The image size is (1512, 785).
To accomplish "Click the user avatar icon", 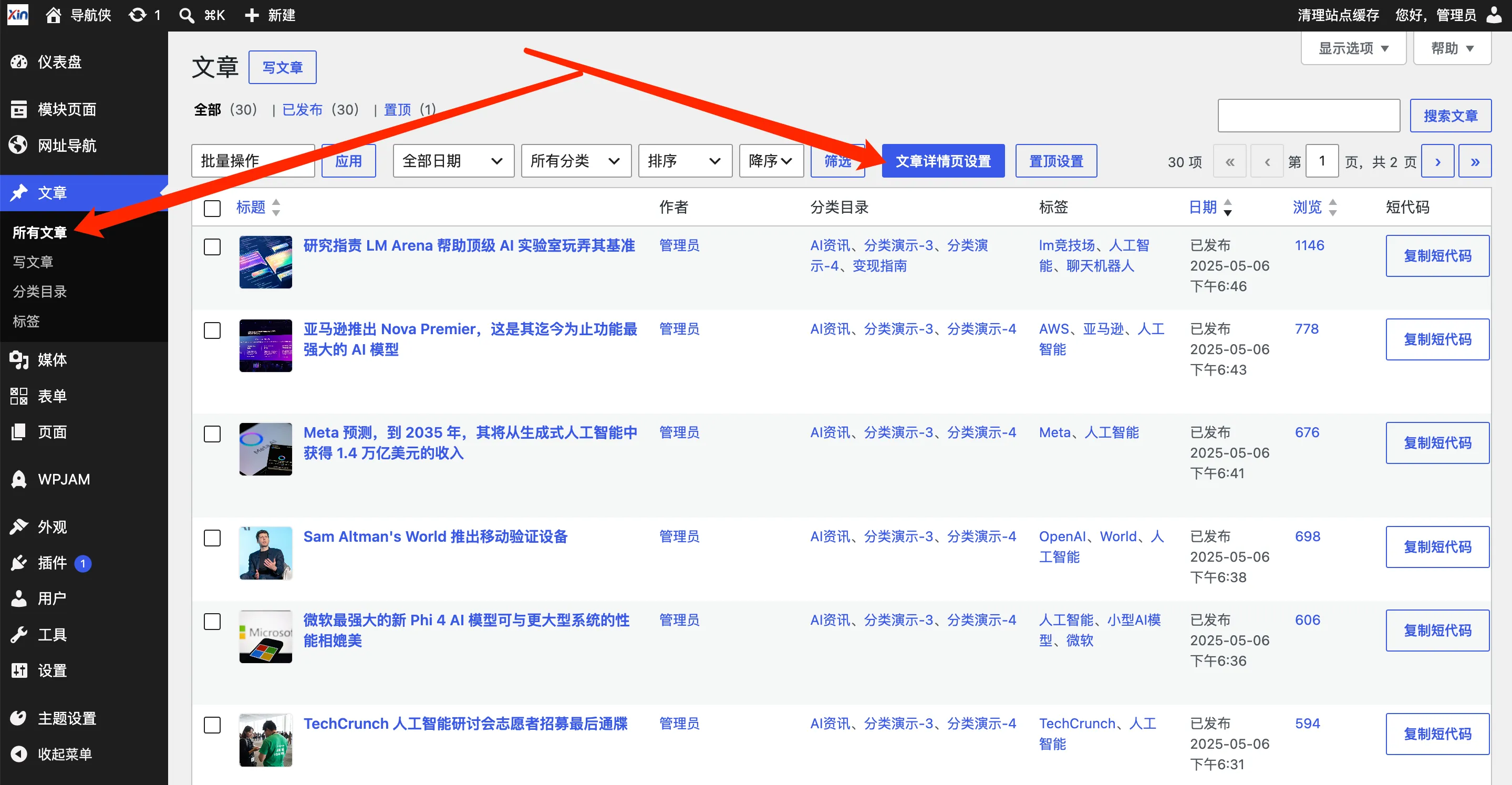I will coord(1494,15).
